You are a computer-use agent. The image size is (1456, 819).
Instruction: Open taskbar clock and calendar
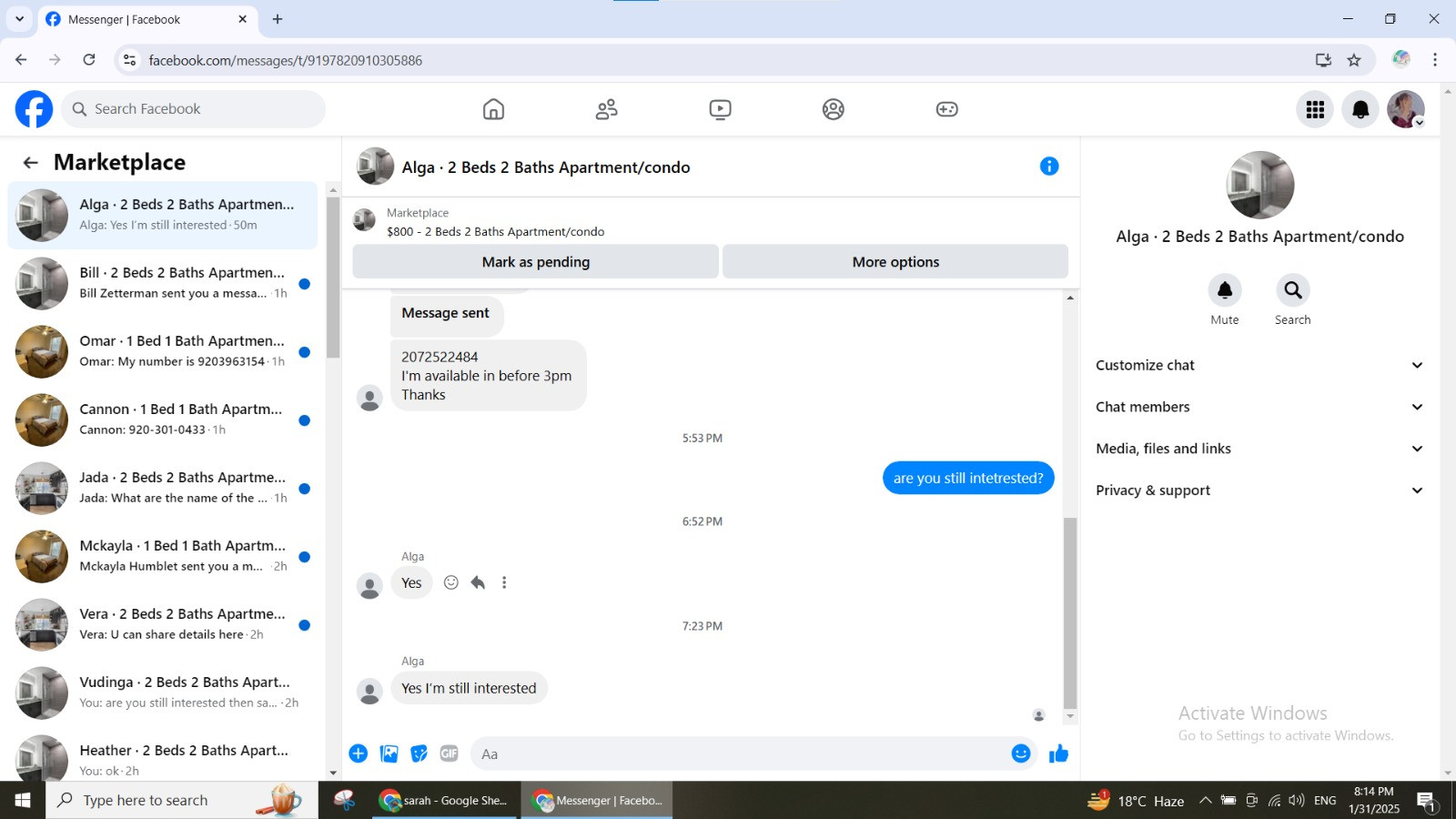pyautogui.click(x=1374, y=801)
